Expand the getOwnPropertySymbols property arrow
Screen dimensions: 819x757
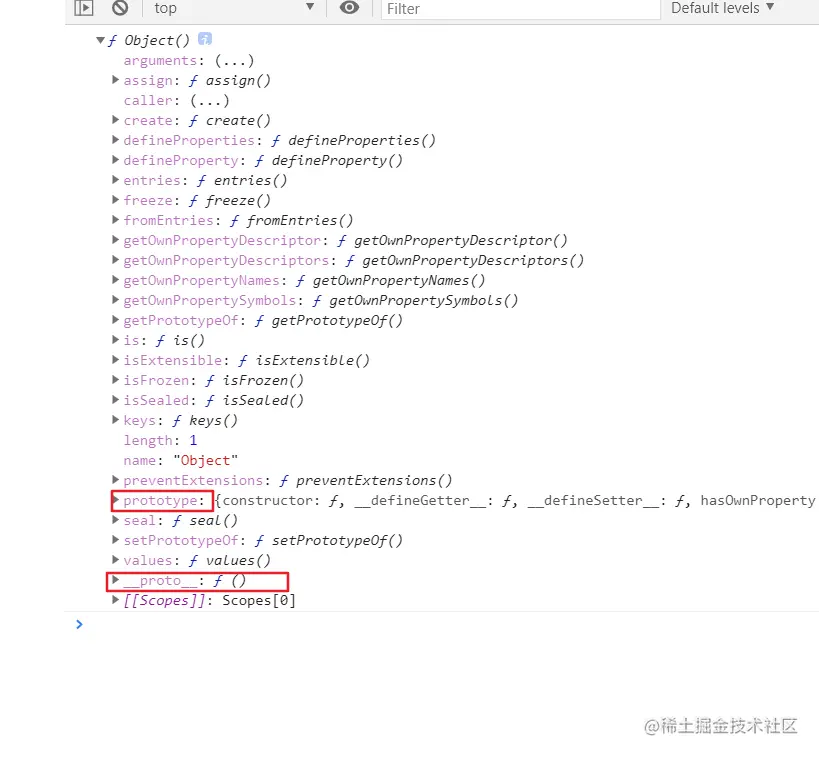(x=115, y=299)
